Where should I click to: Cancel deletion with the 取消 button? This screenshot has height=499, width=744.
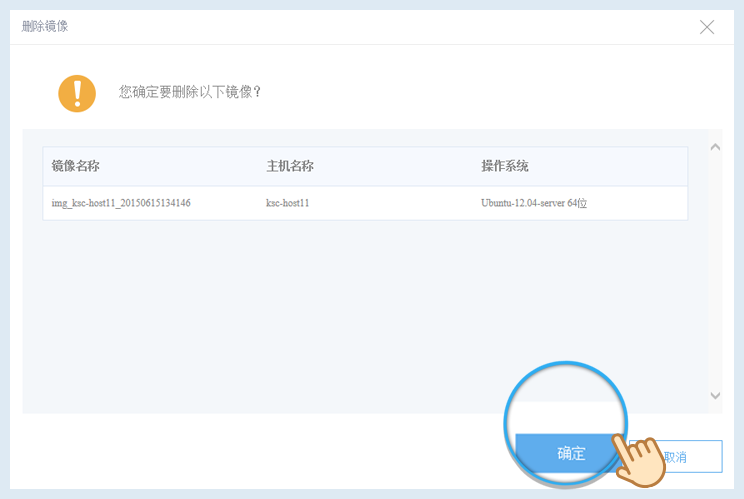(x=690, y=456)
